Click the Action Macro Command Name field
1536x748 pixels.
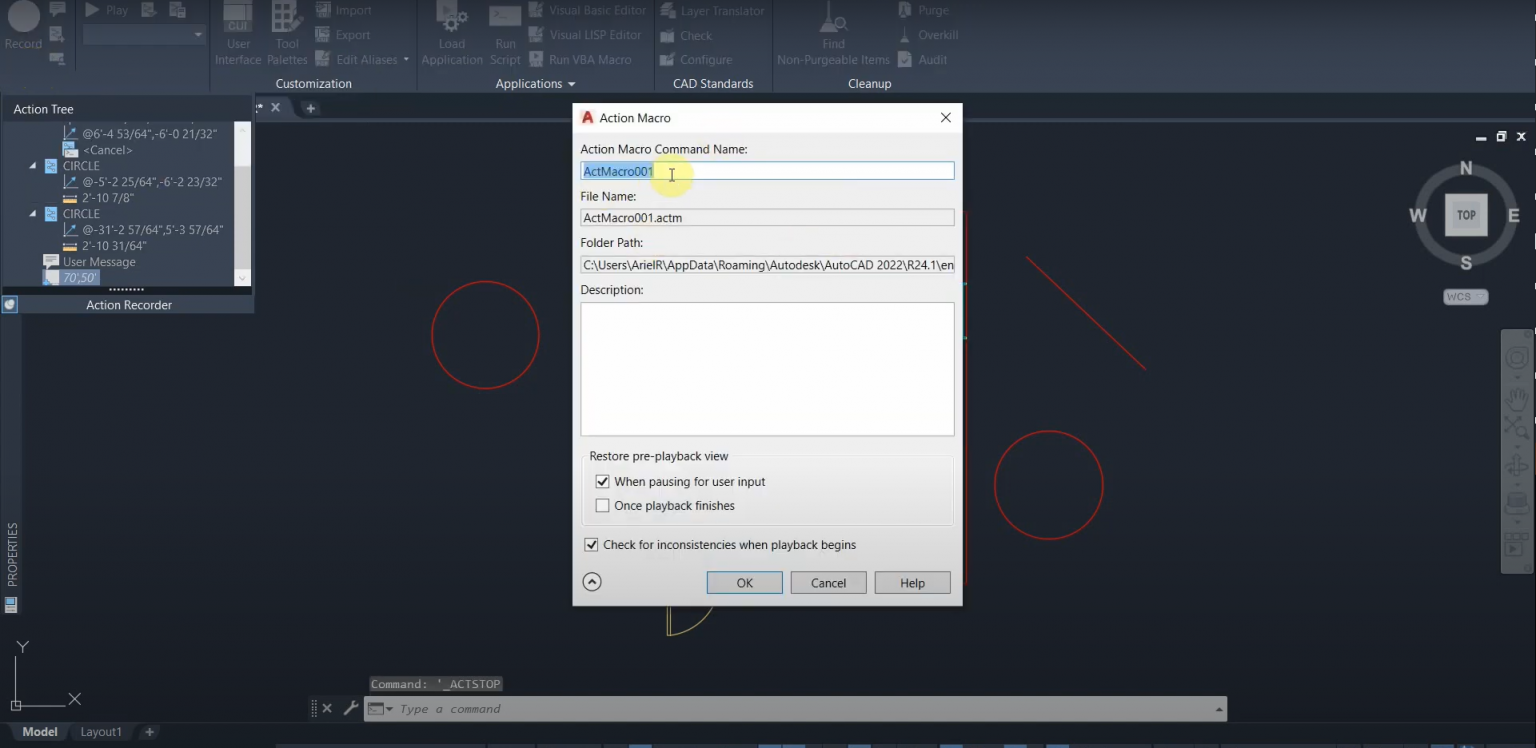[x=767, y=170]
